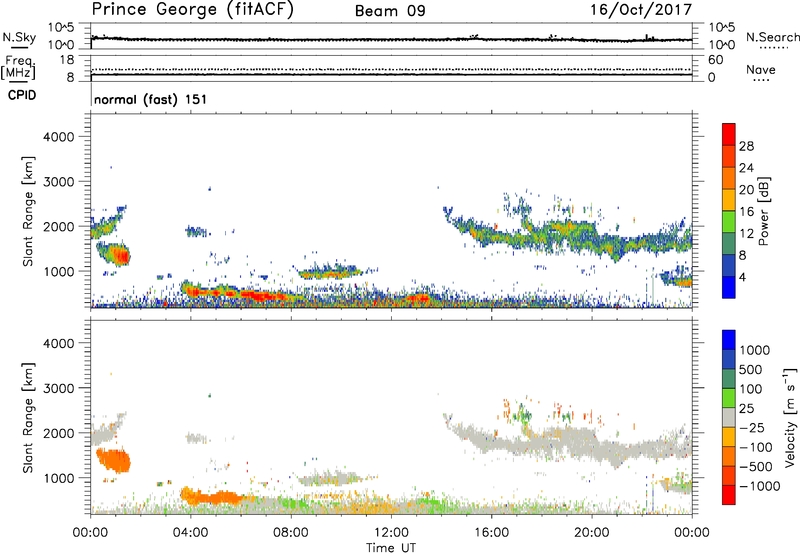Click the 'Beam 09' heading
The height and width of the screenshot is (554, 800).
390,11
